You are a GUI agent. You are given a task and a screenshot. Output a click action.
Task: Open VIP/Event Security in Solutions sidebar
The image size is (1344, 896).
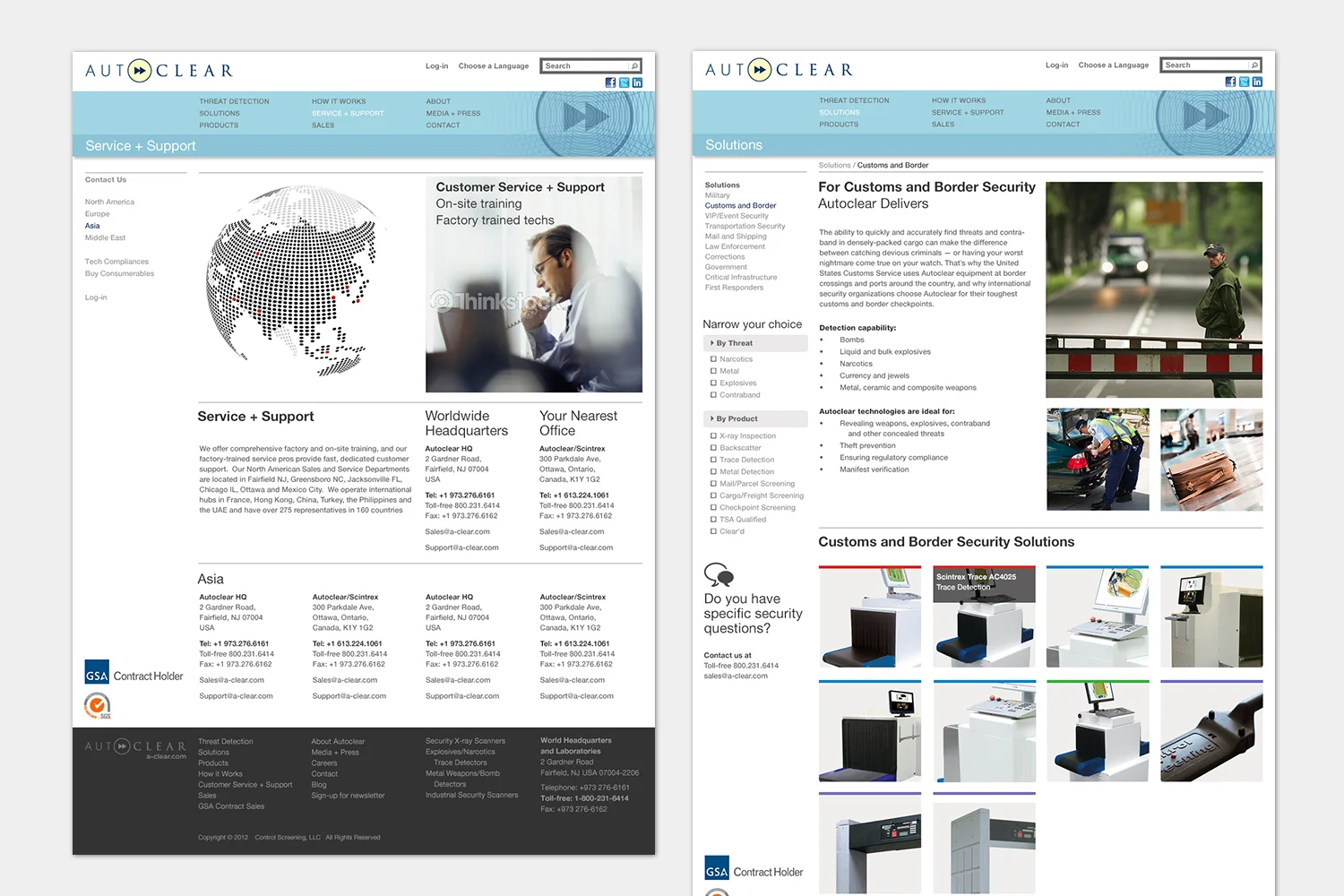[737, 216]
